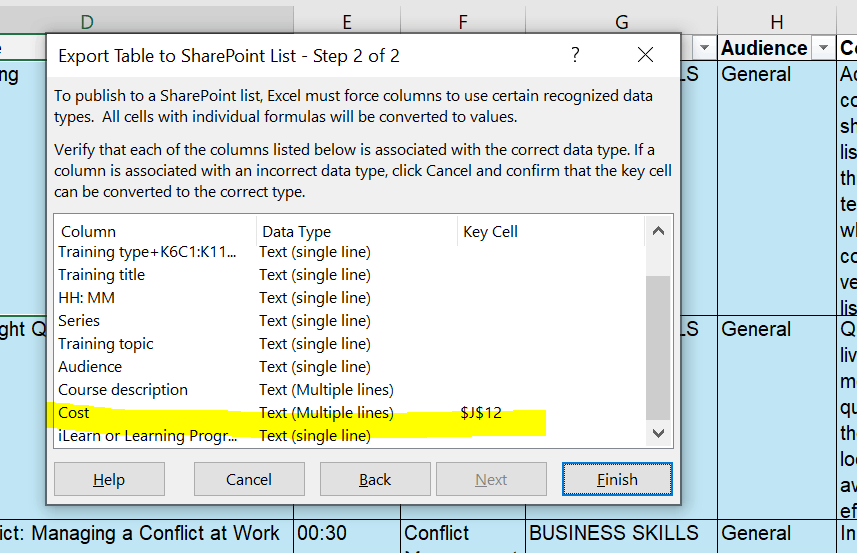The height and width of the screenshot is (553, 857).
Task: Click the list scroll down arrow
Action: [x=658, y=433]
